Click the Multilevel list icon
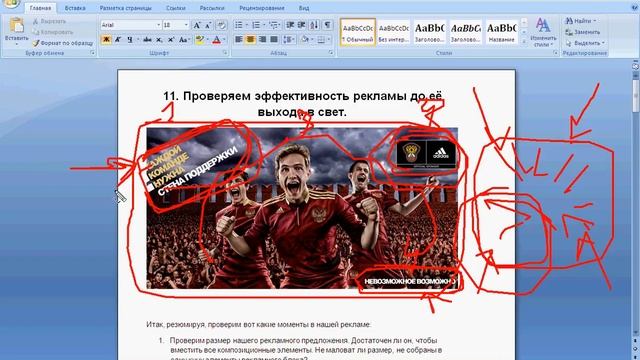The width and height of the screenshot is (640, 360). coord(273,25)
